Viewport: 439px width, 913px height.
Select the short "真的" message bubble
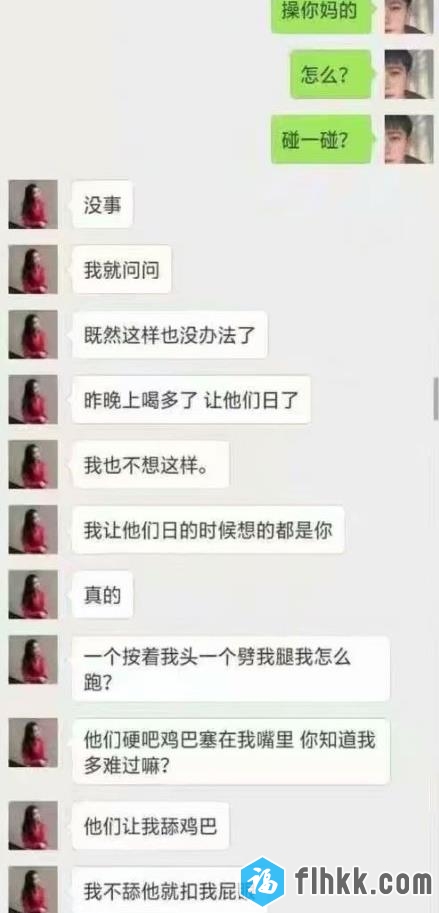(x=102, y=594)
